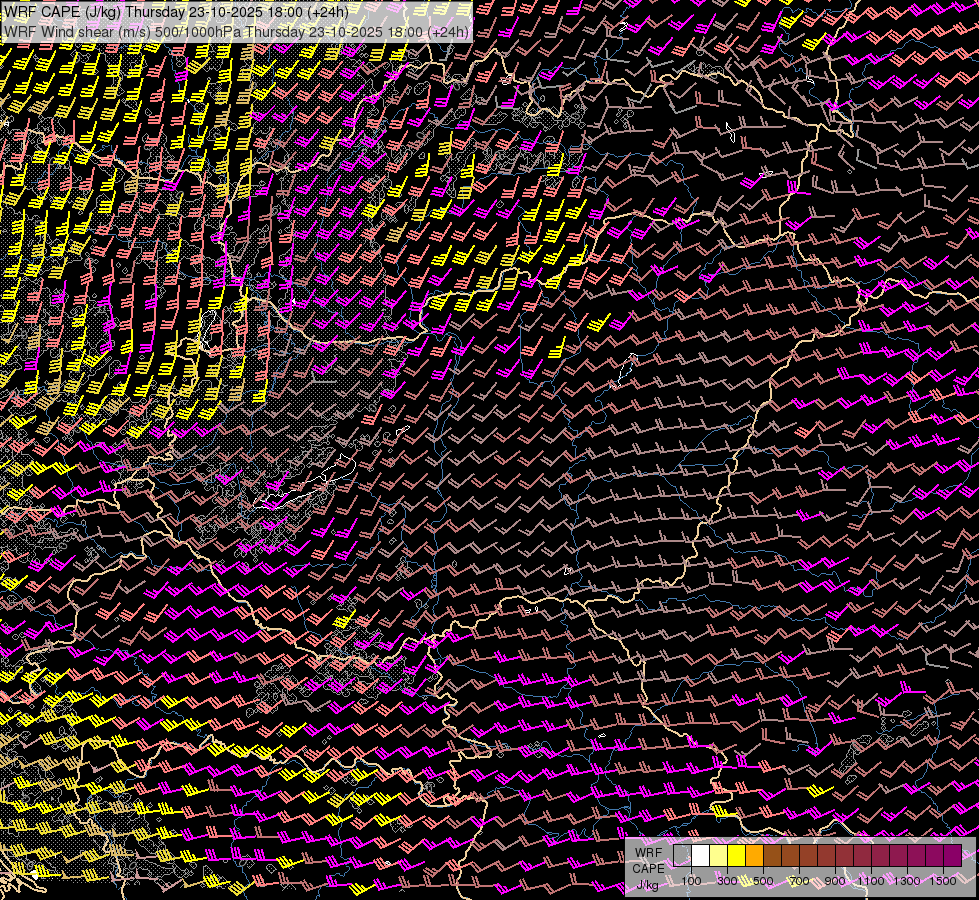Viewport: 979px width, 900px height.
Task: Click the 900 label in legend
Action: pyautogui.click(x=835, y=881)
